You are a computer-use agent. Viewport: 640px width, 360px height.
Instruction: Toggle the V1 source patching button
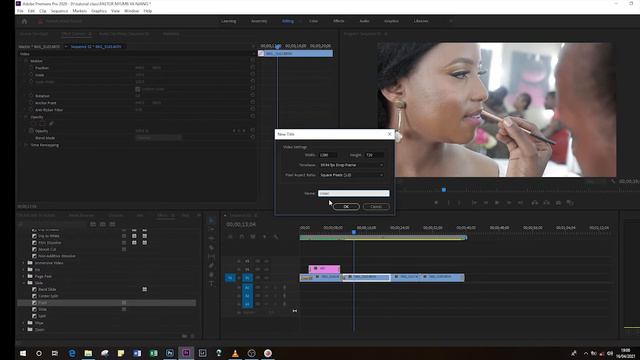coord(230,278)
